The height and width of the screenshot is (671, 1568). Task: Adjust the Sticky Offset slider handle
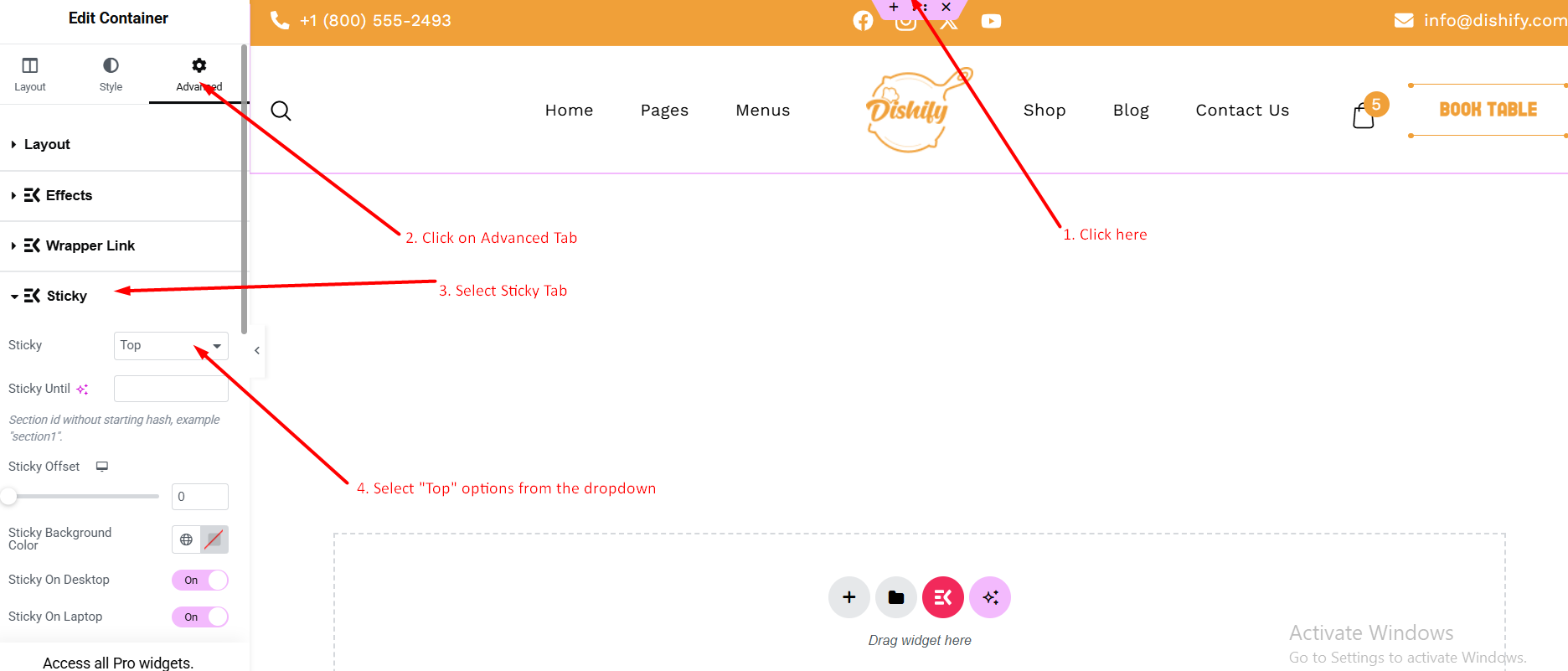click(x=8, y=497)
